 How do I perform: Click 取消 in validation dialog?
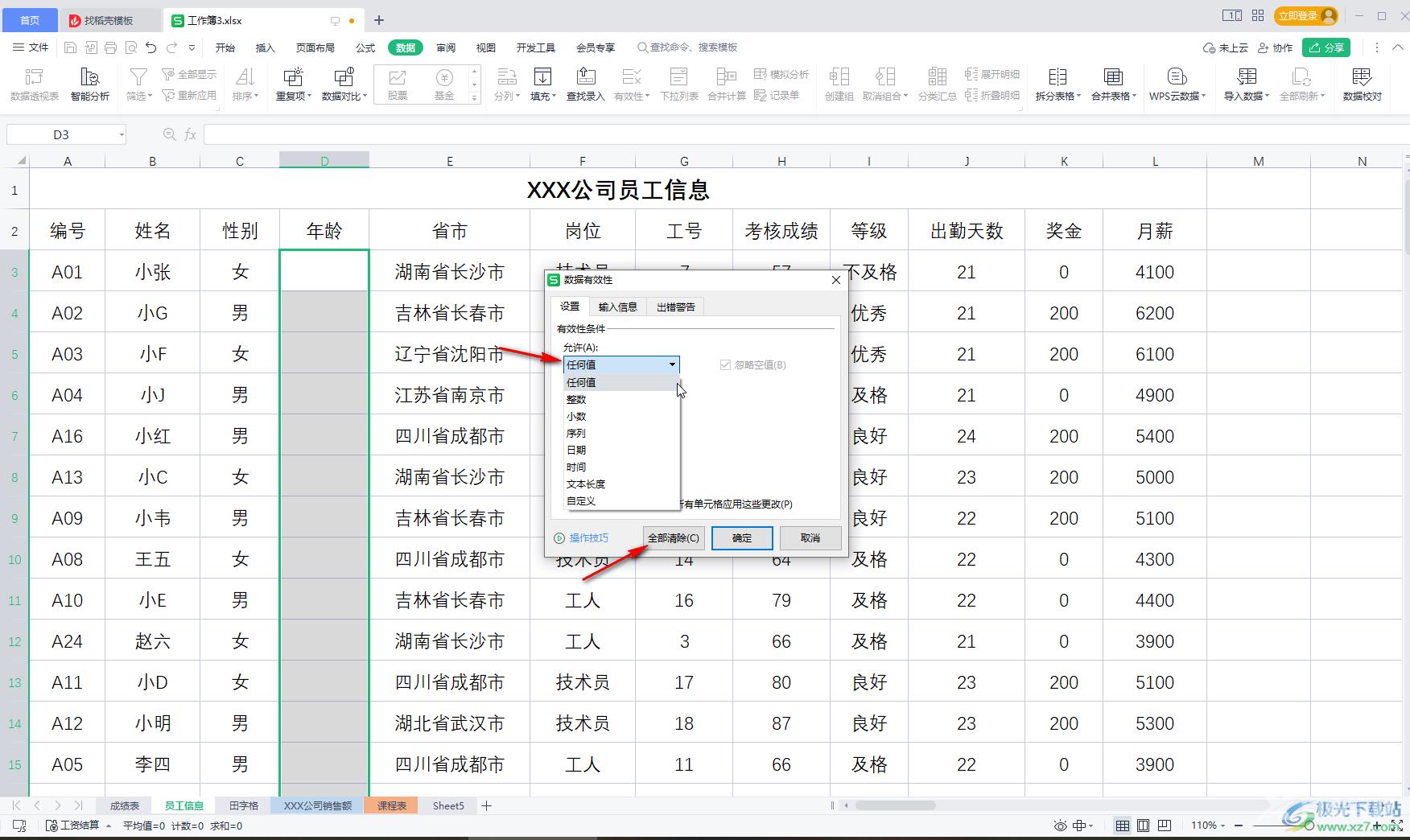810,537
